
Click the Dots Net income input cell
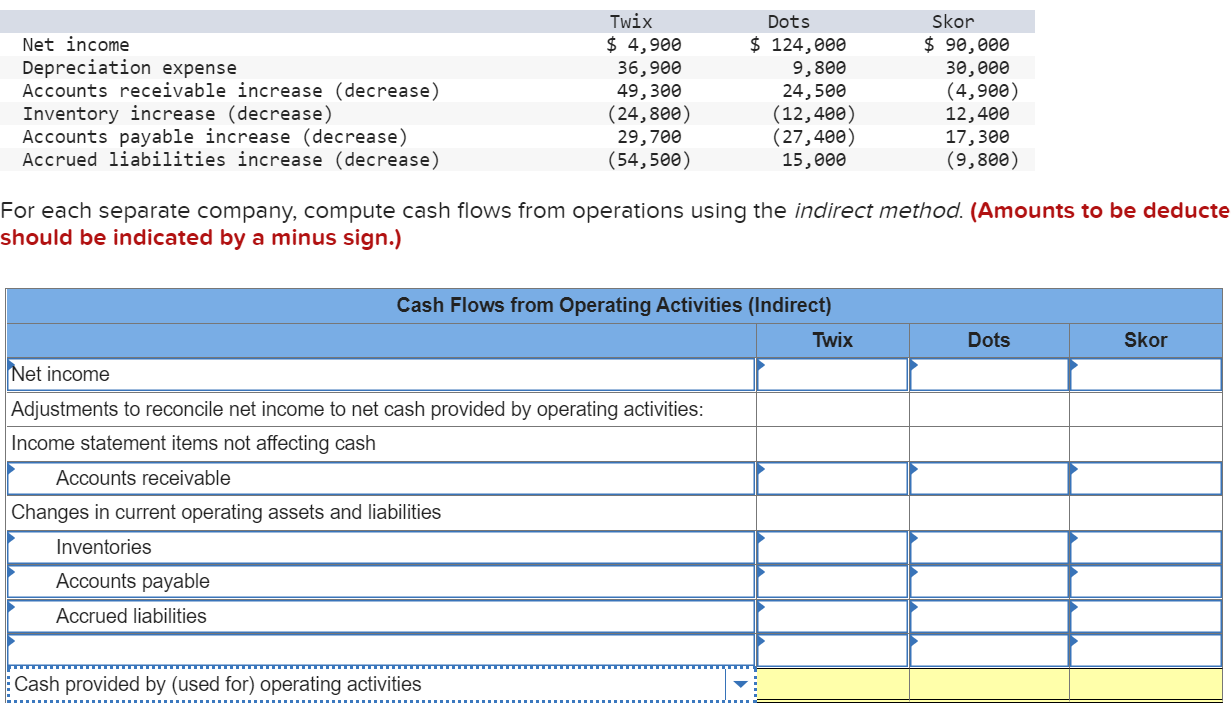988,375
